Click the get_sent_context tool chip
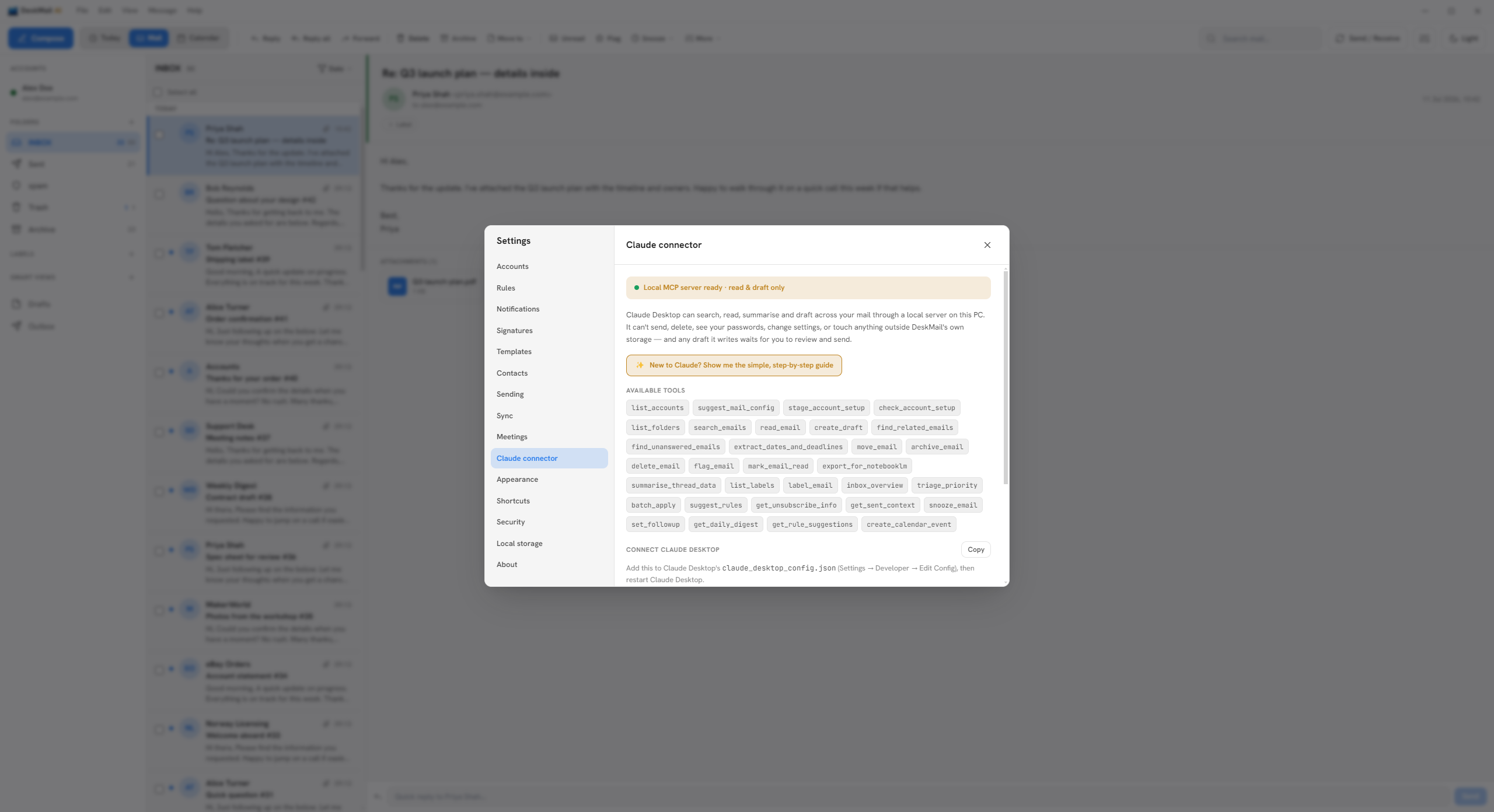Image resolution: width=1494 pixels, height=812 pixels. click(882, 505)
